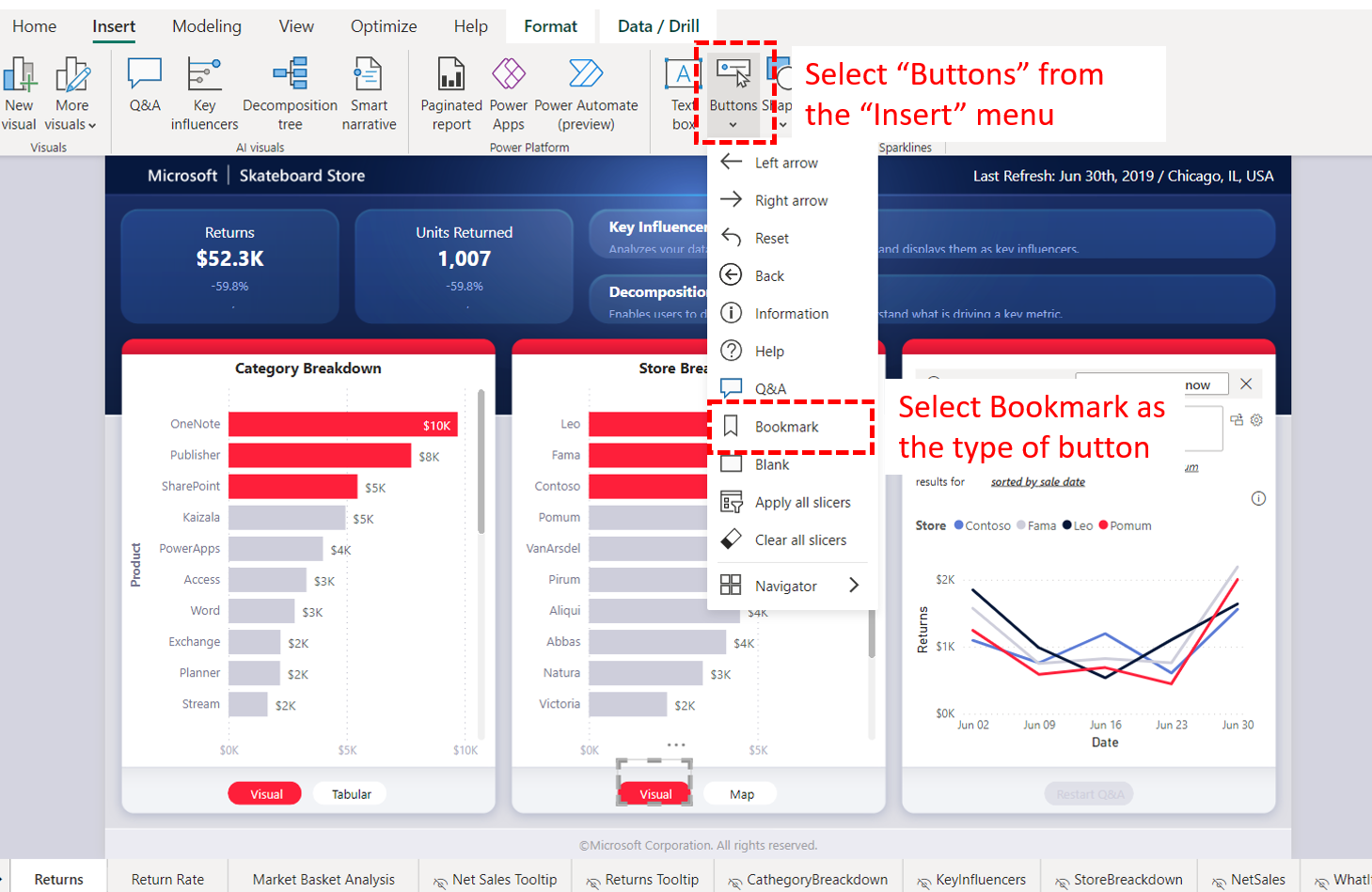Select the Returns $52.3K card
Viewport: 1372px width, 892px height.
point(230,266)
